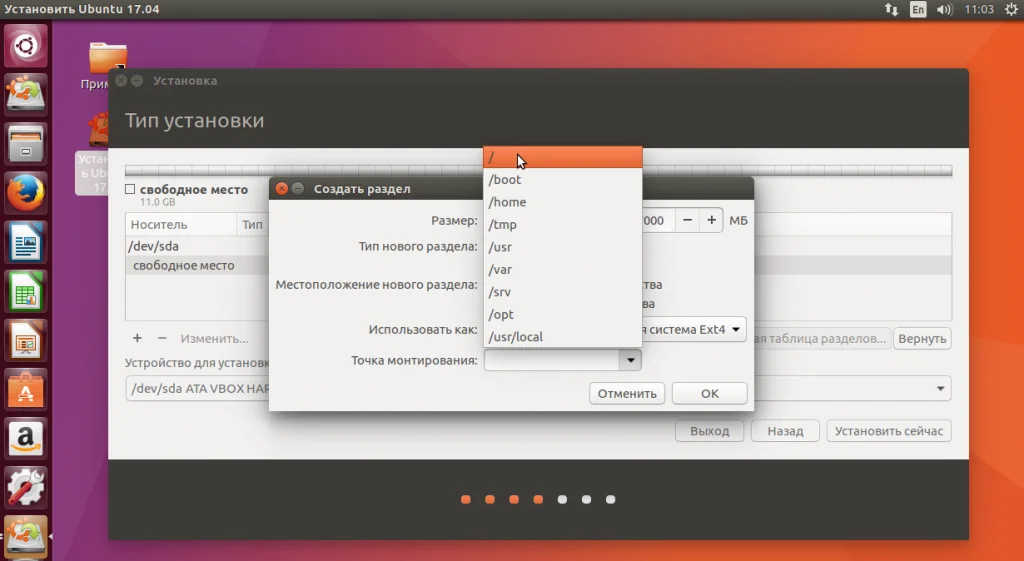The image size is (1024, 561).
Task: Open LibreOffice Calc spreadsheet icon
Action: (x=25, y=291)
